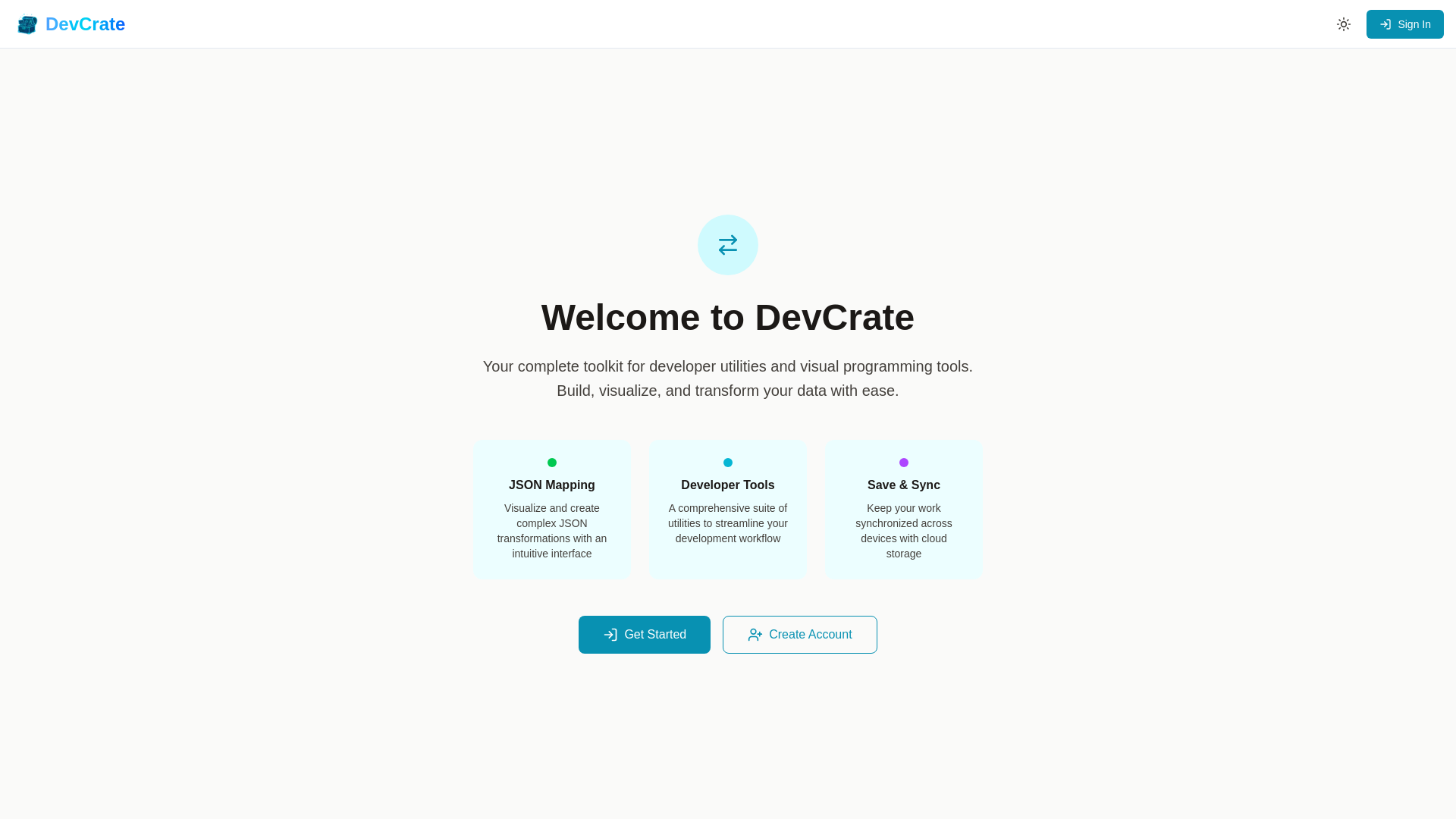Click the cyan dot on Developer Tools card

pyautogui.click(x=728, y=463)
